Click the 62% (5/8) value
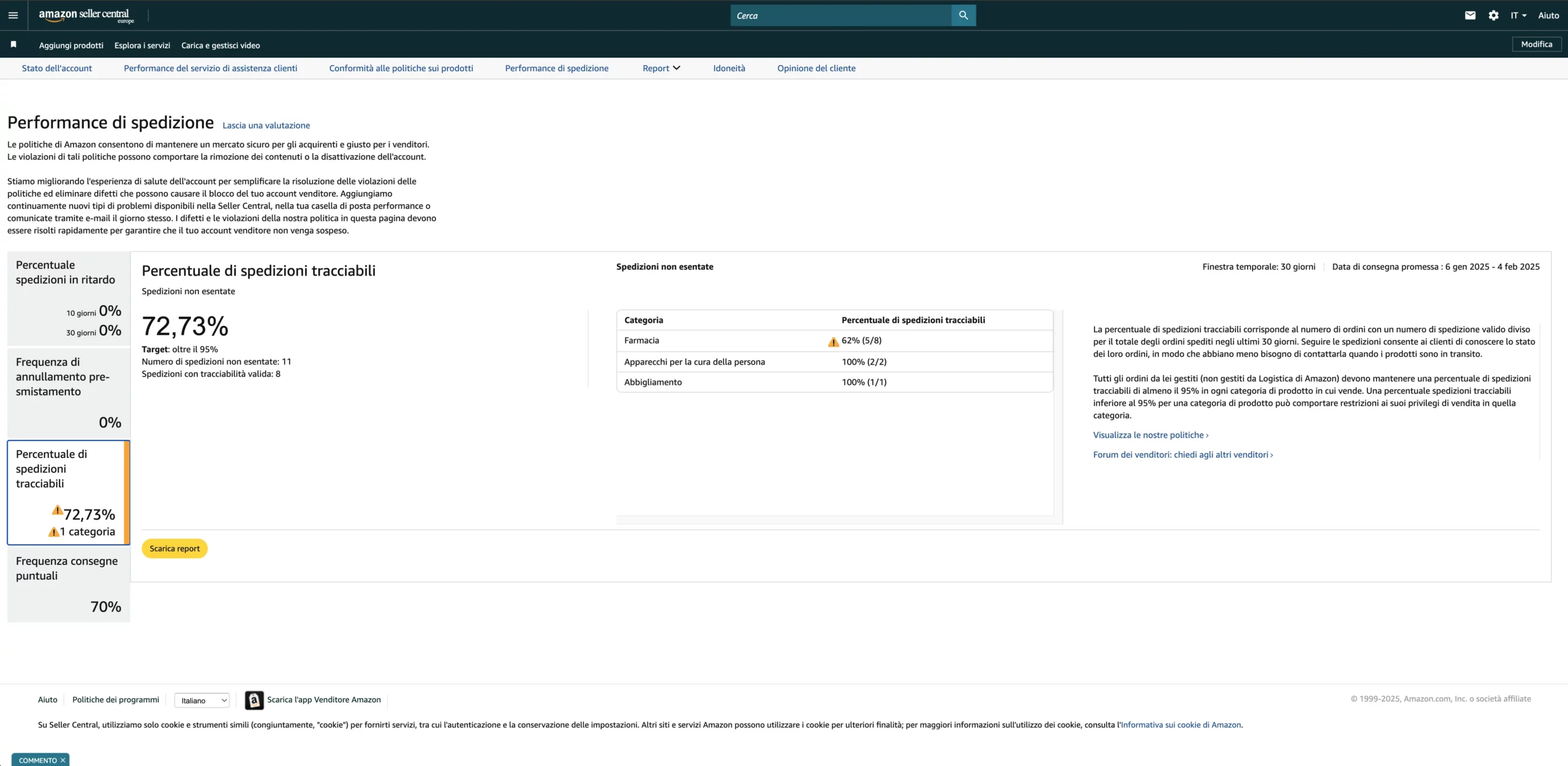 (x=861, y=340)
